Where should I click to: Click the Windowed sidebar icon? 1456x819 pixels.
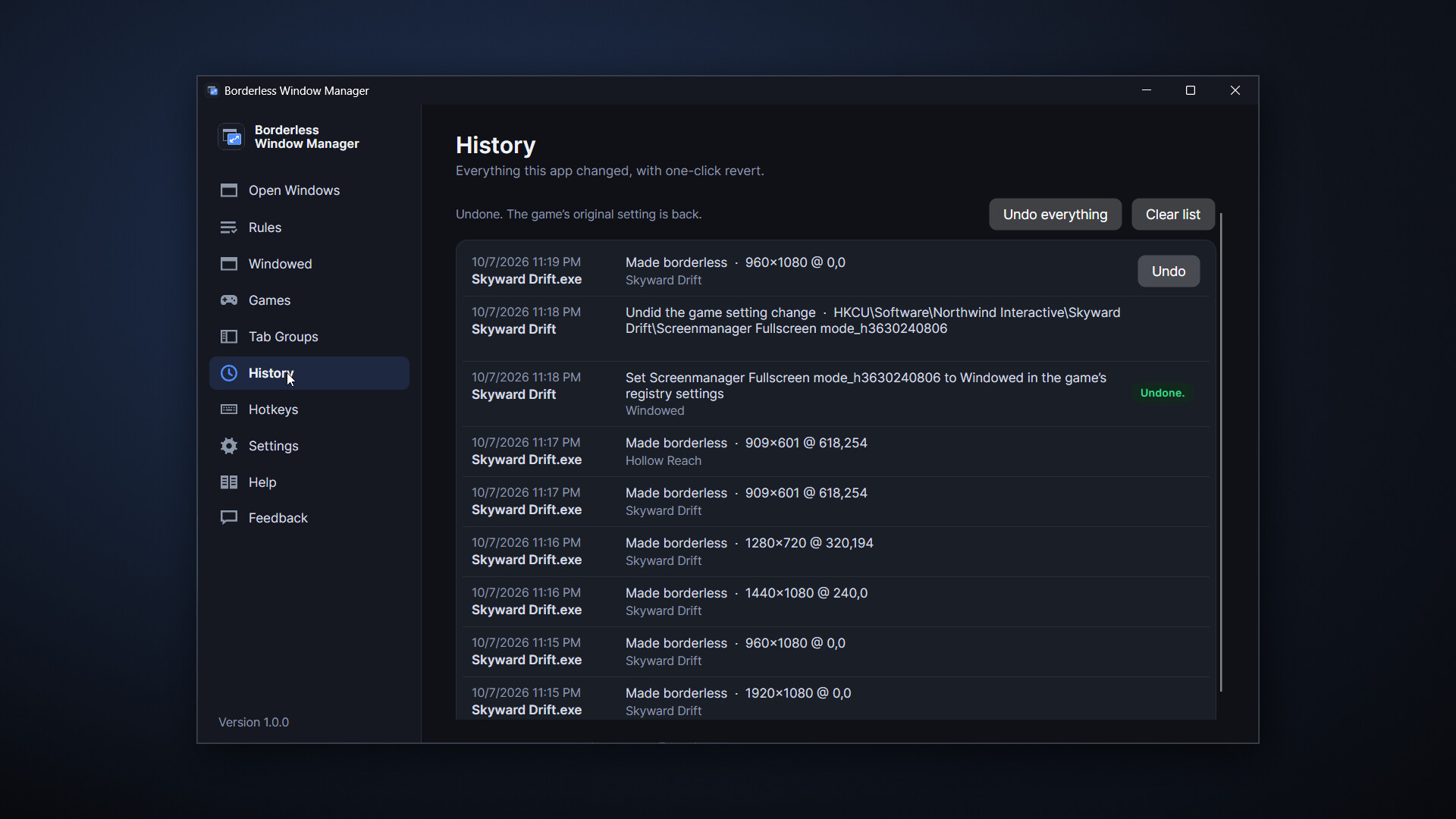tap(229, 264)
